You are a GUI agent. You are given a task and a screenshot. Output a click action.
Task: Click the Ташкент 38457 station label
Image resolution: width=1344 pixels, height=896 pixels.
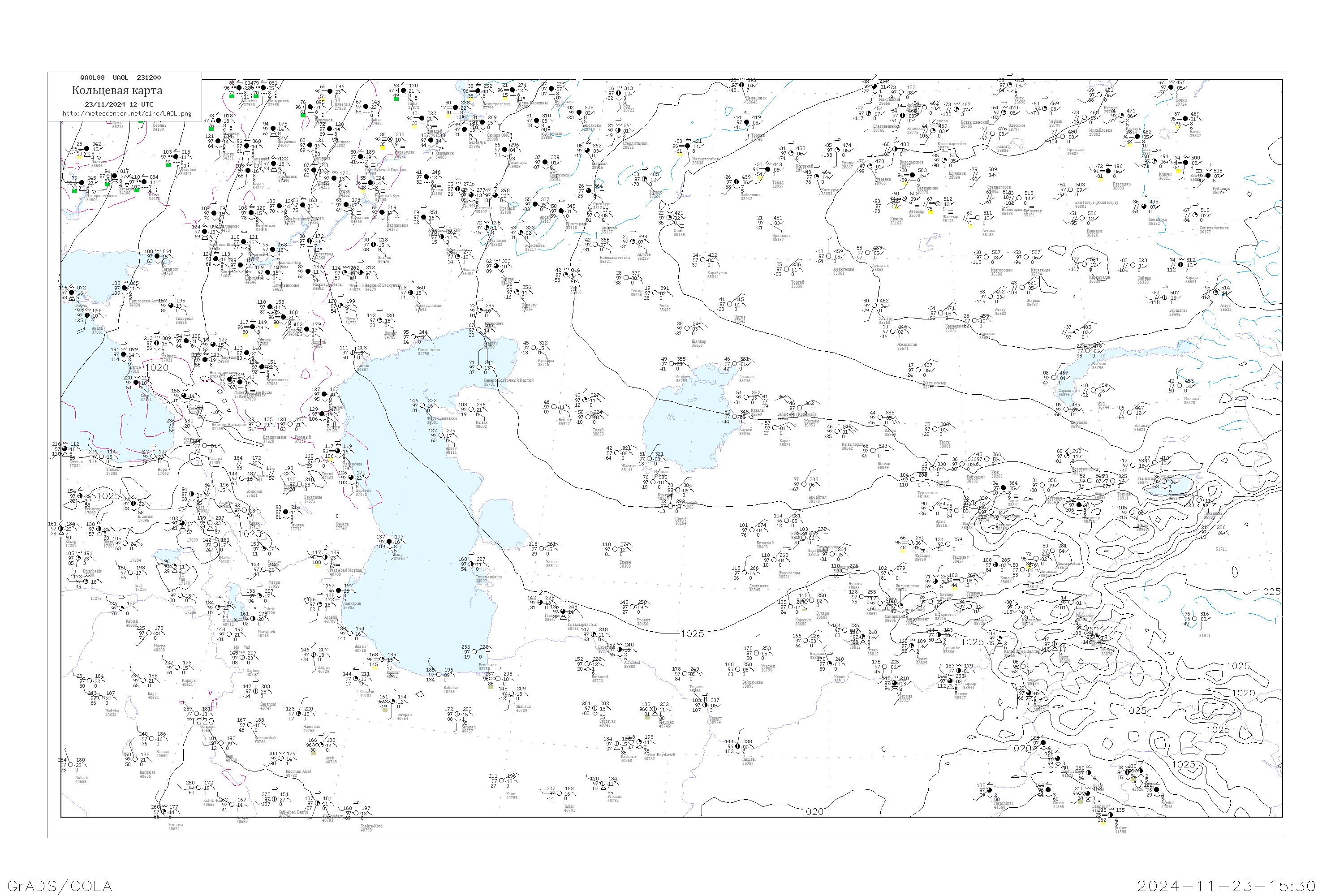(960, 560)
